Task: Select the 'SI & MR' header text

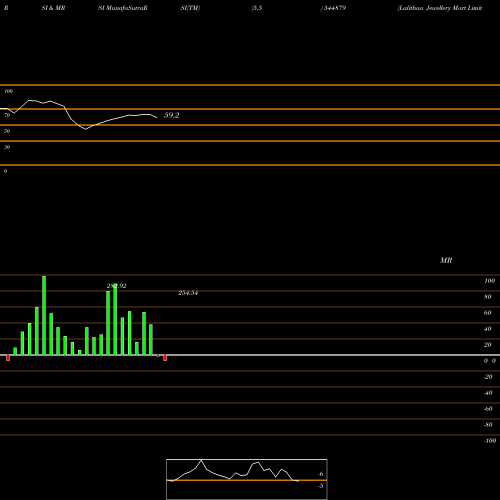Action: tap(53, 8)
